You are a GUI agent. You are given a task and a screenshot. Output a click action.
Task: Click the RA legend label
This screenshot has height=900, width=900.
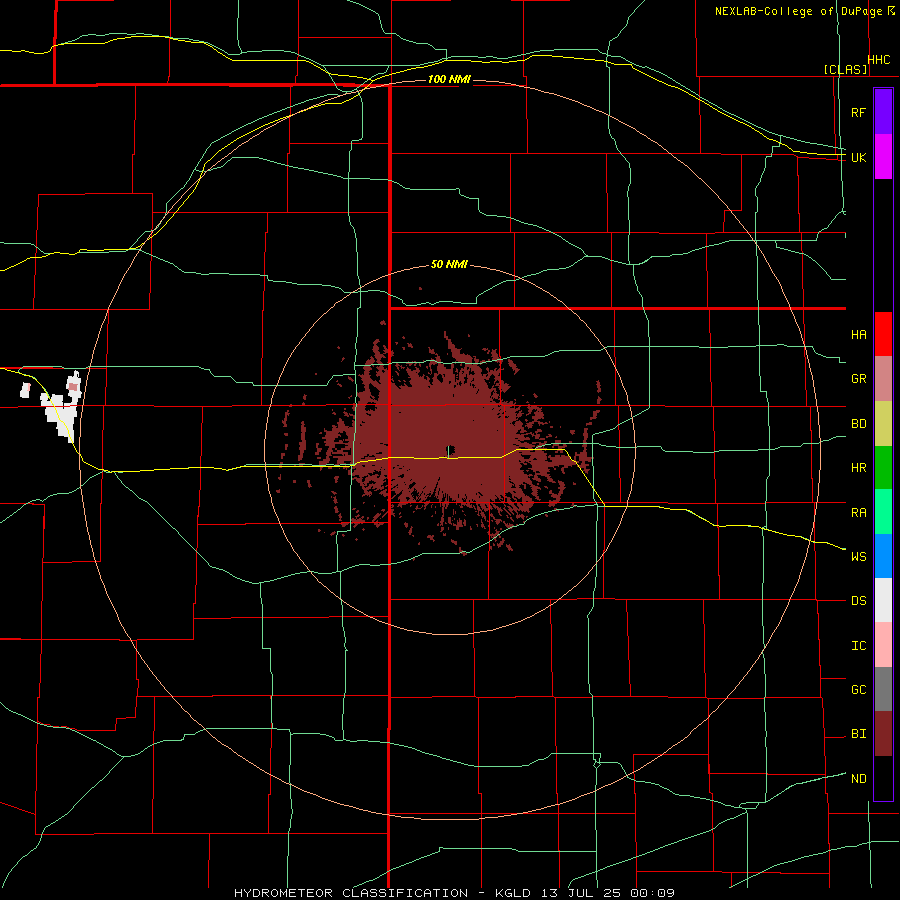coord(858,513)
